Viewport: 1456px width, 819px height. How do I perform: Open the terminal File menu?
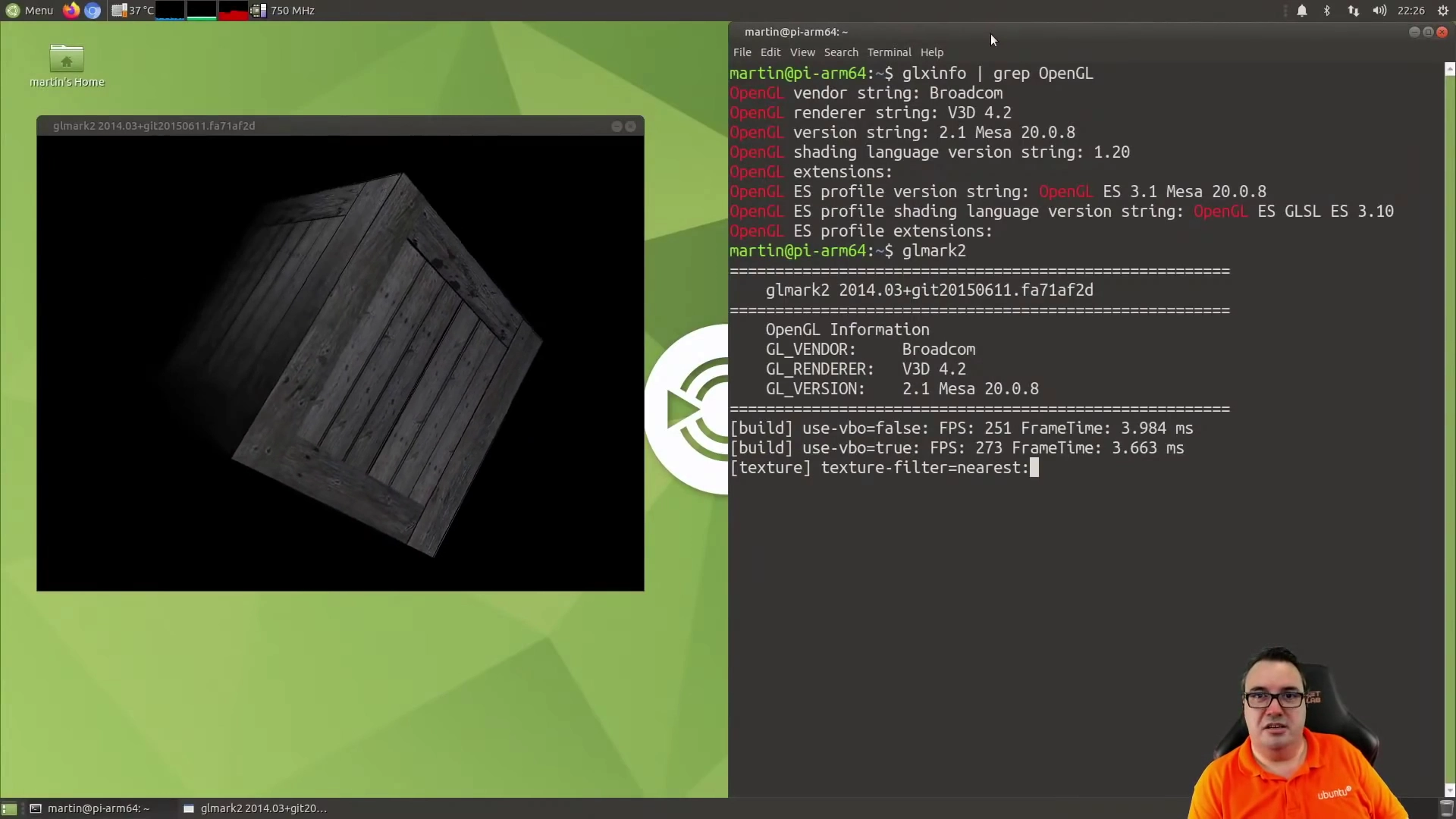point(742,52)
